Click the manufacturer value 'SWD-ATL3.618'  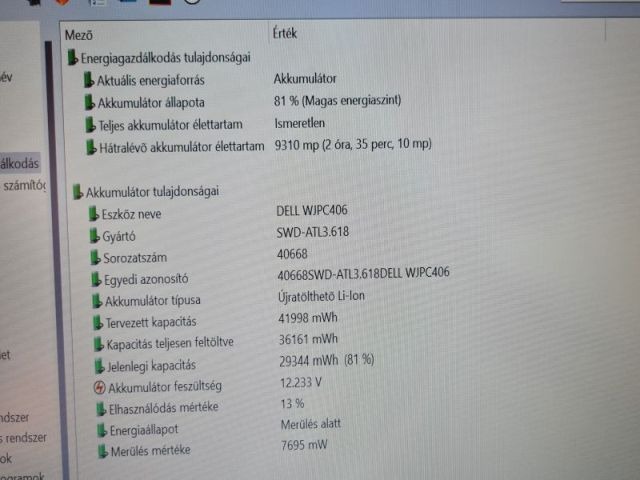click(x=313, y=232)
